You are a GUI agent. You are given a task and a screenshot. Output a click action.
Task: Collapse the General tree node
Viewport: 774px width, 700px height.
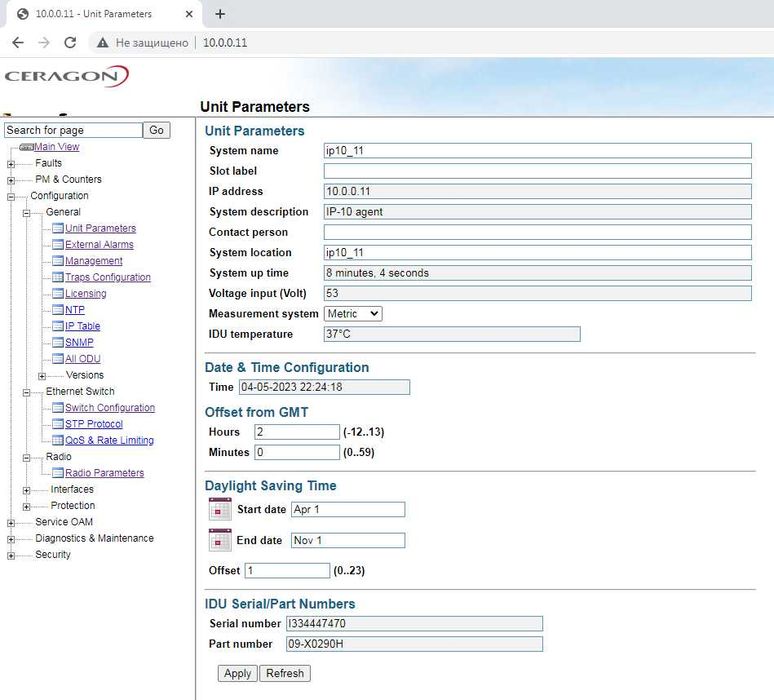[27, 213]
